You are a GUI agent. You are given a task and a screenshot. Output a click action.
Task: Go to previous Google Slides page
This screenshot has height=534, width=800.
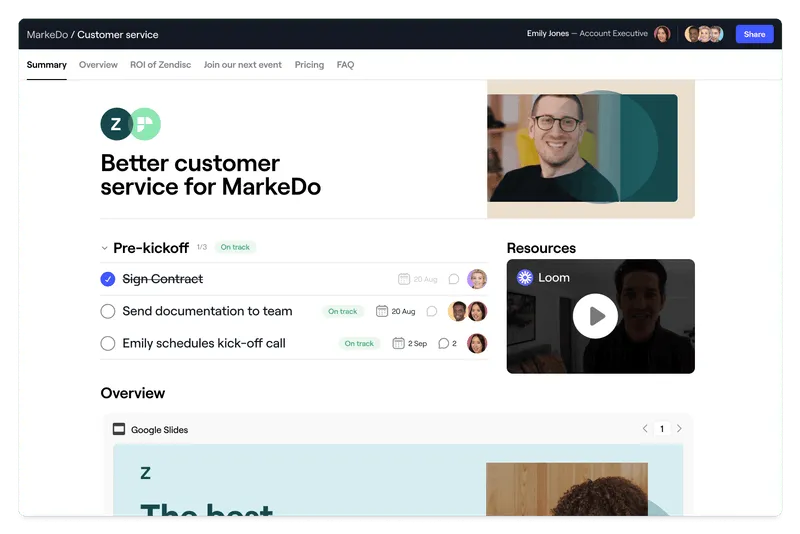pyautogui.click(x=645, y=428)
